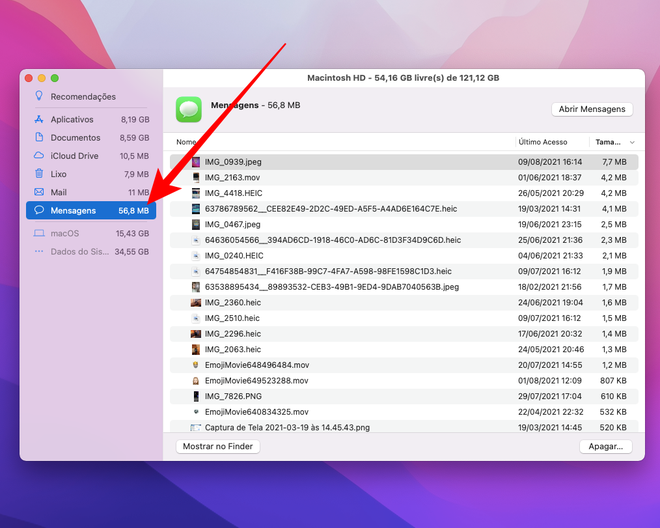Select file name IMG_0939.jpeg
The height and width of the screenshot is (528, 660).
233,162
